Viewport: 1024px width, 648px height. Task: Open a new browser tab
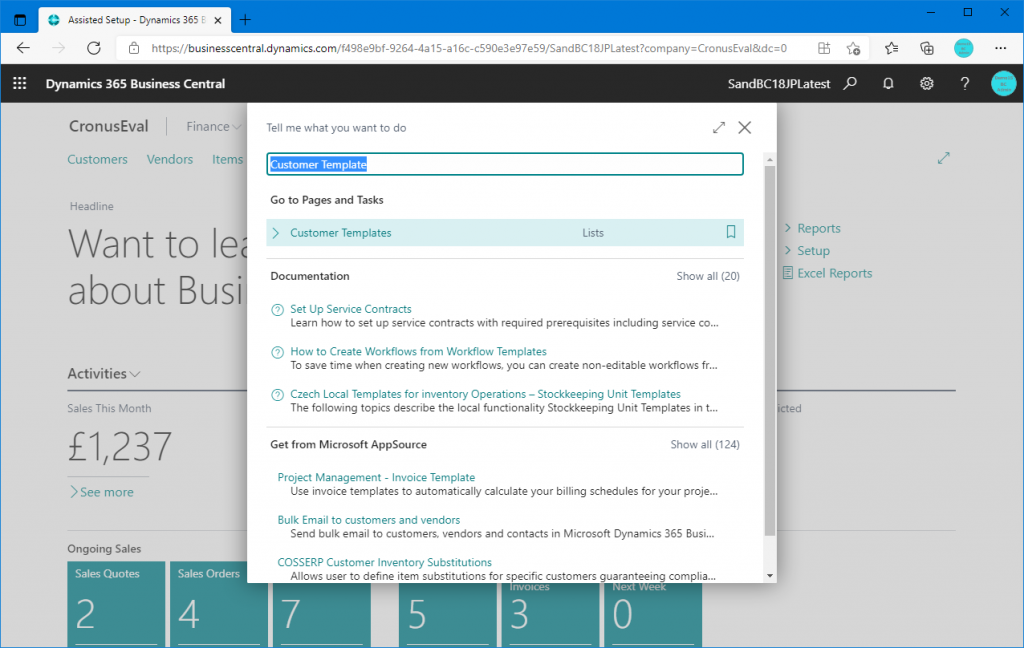coord(245,20)
